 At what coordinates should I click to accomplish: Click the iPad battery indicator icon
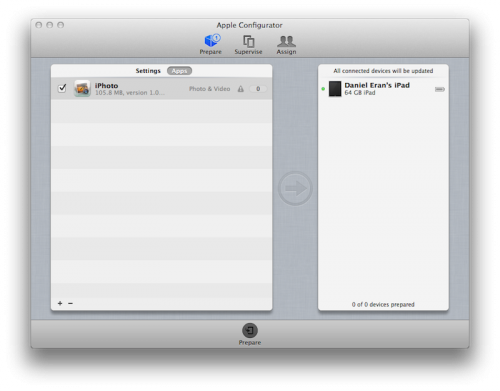tap(440, 89)
